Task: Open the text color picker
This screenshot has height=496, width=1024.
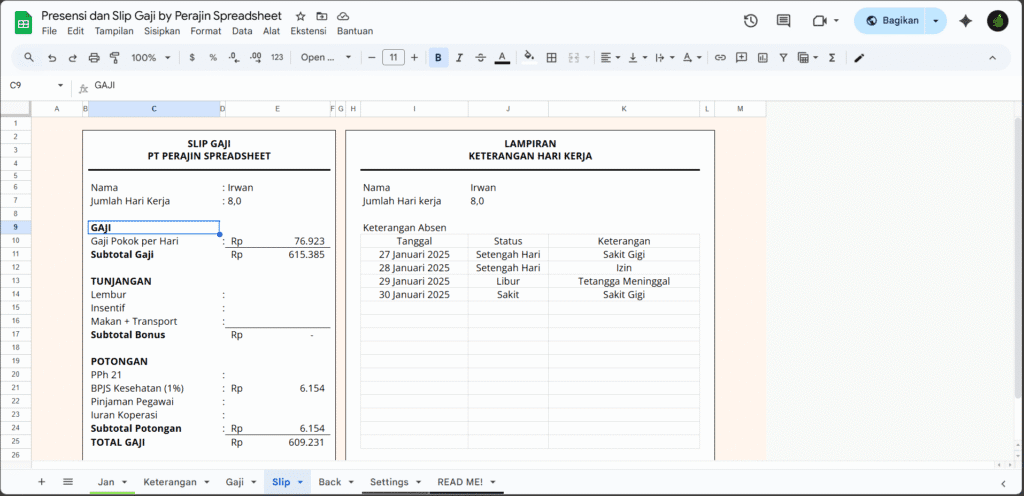Action: (502, 57)
